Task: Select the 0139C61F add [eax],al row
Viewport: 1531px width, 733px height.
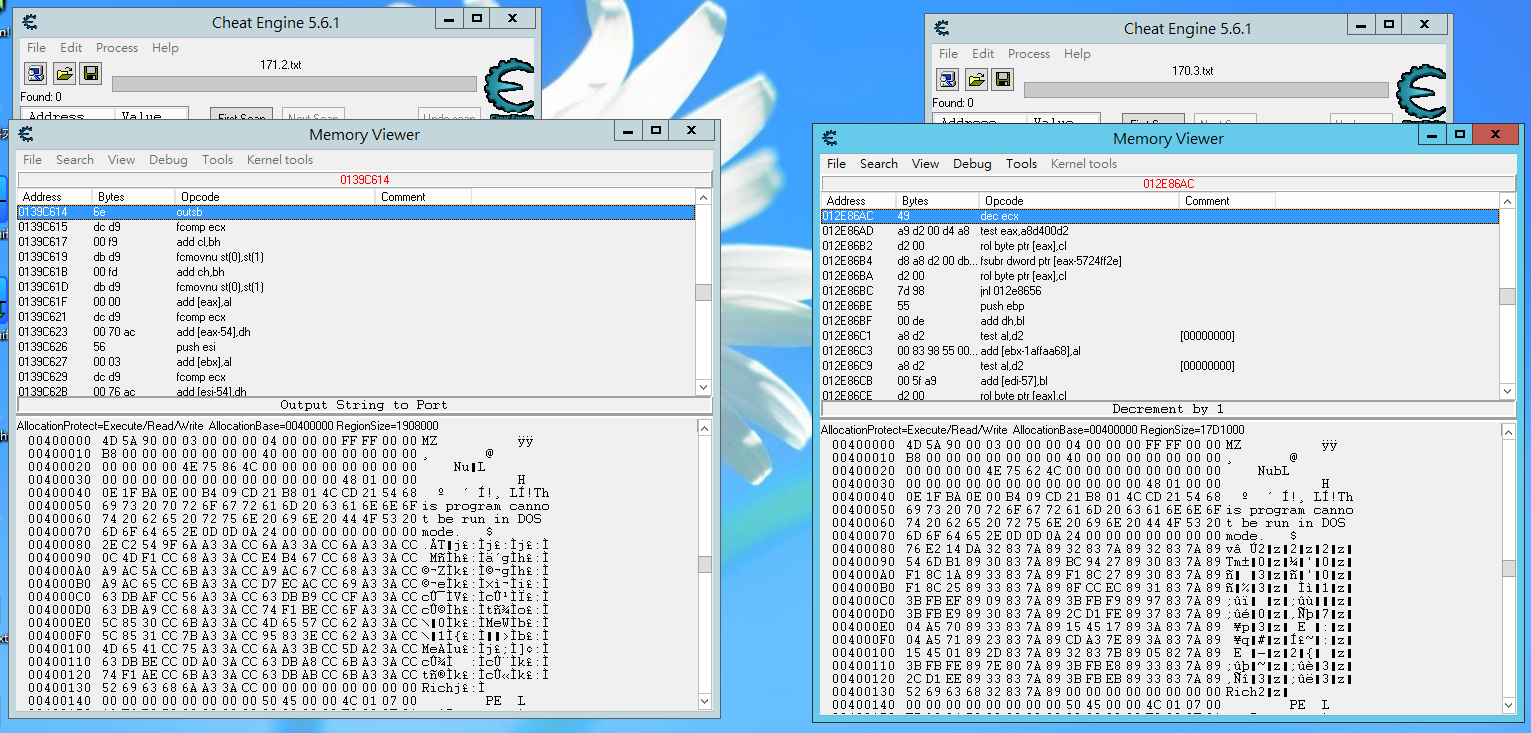Action: (356, 302)
